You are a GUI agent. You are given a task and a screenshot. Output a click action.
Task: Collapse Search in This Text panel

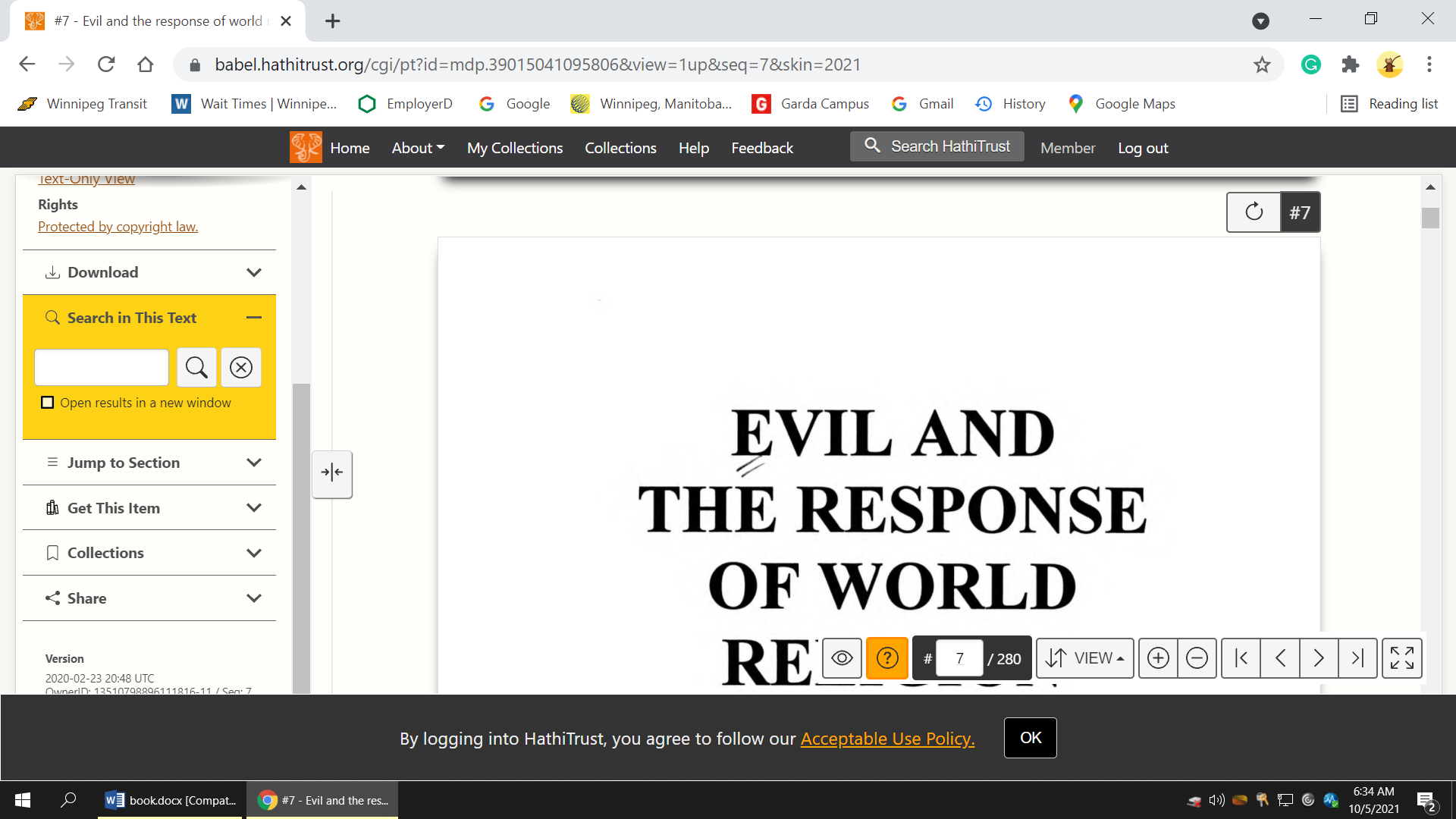pos(254,318)
